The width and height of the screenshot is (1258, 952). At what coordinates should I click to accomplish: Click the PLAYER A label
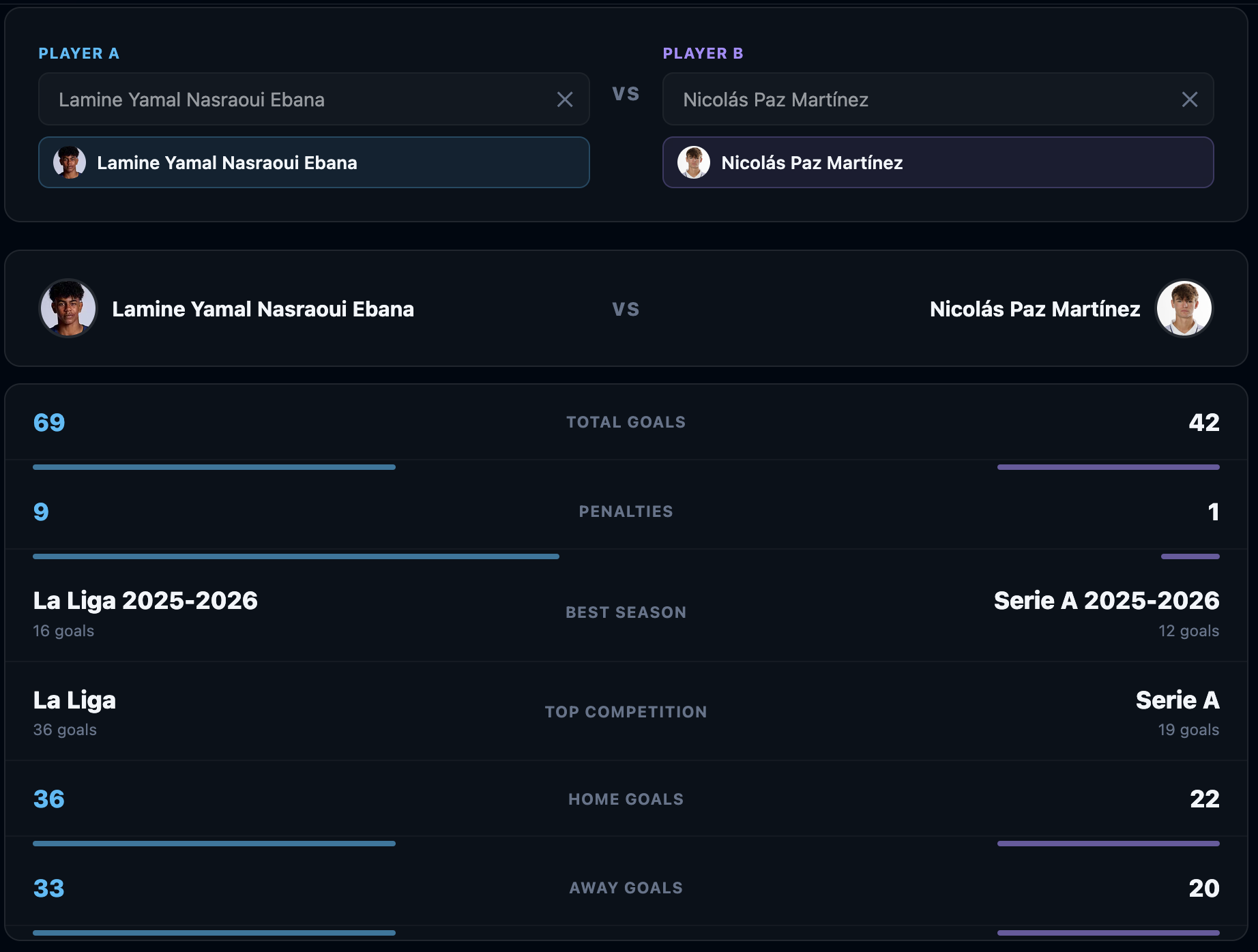pos(79,53)
